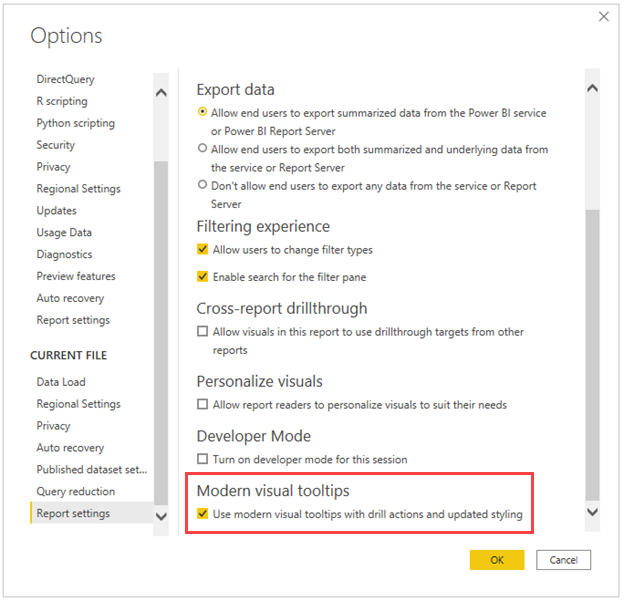Screen dimensions: 624x601
Task: Click the CURRENT FILE section label
Action: [x=68, y=355]
